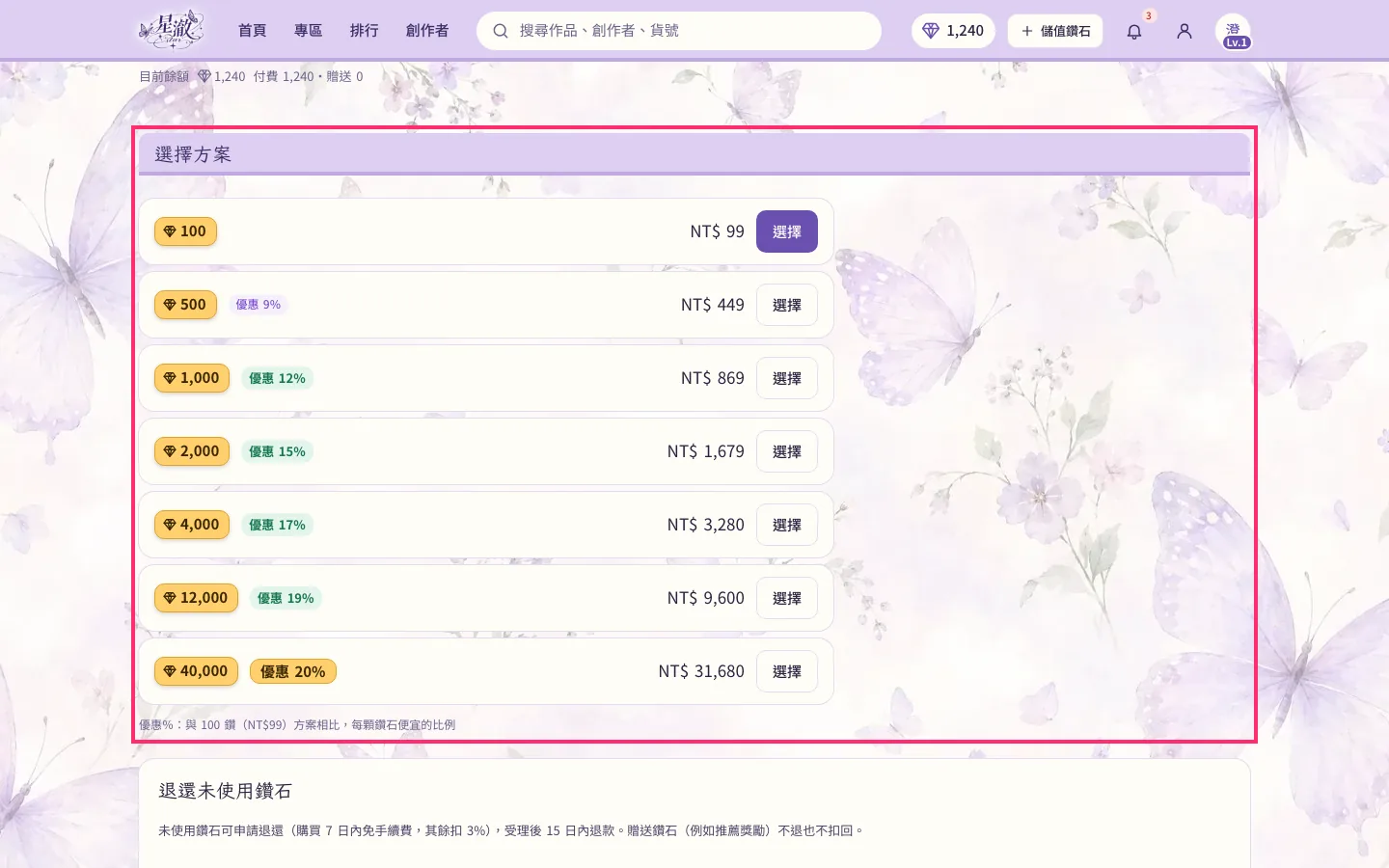Click the 選擇方案 section heading

[193, 154]
